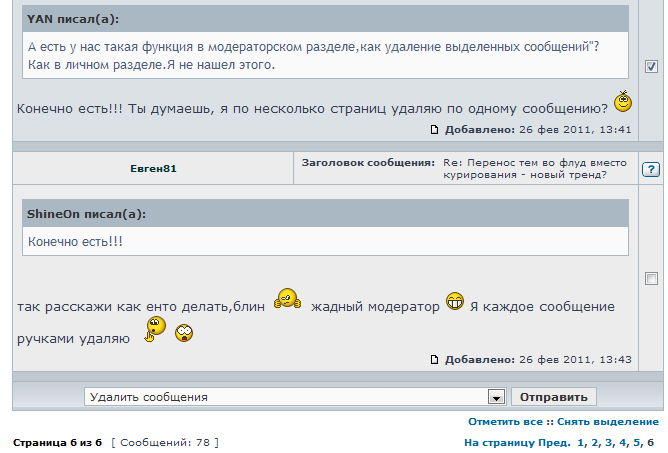Open the Евген81 author profile name

click(x=153, y=169)
